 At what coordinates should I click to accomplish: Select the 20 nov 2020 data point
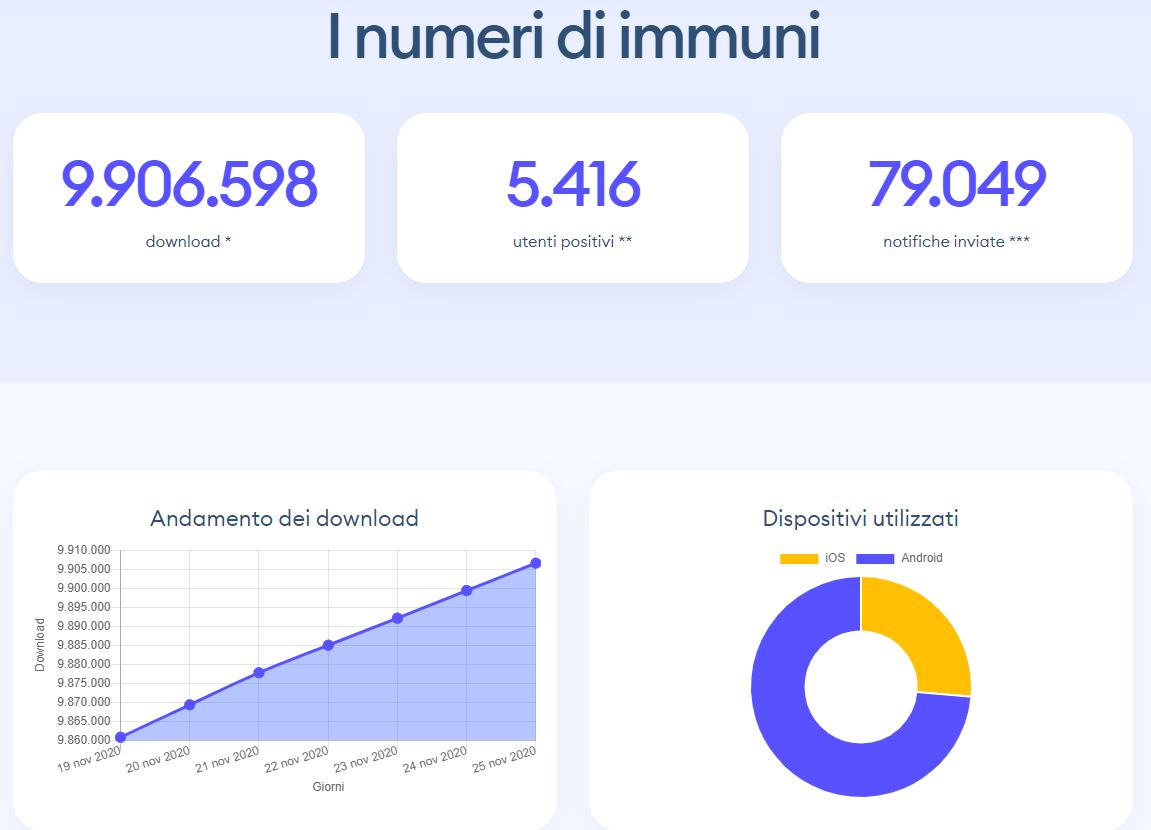click(x=190, y=705)
